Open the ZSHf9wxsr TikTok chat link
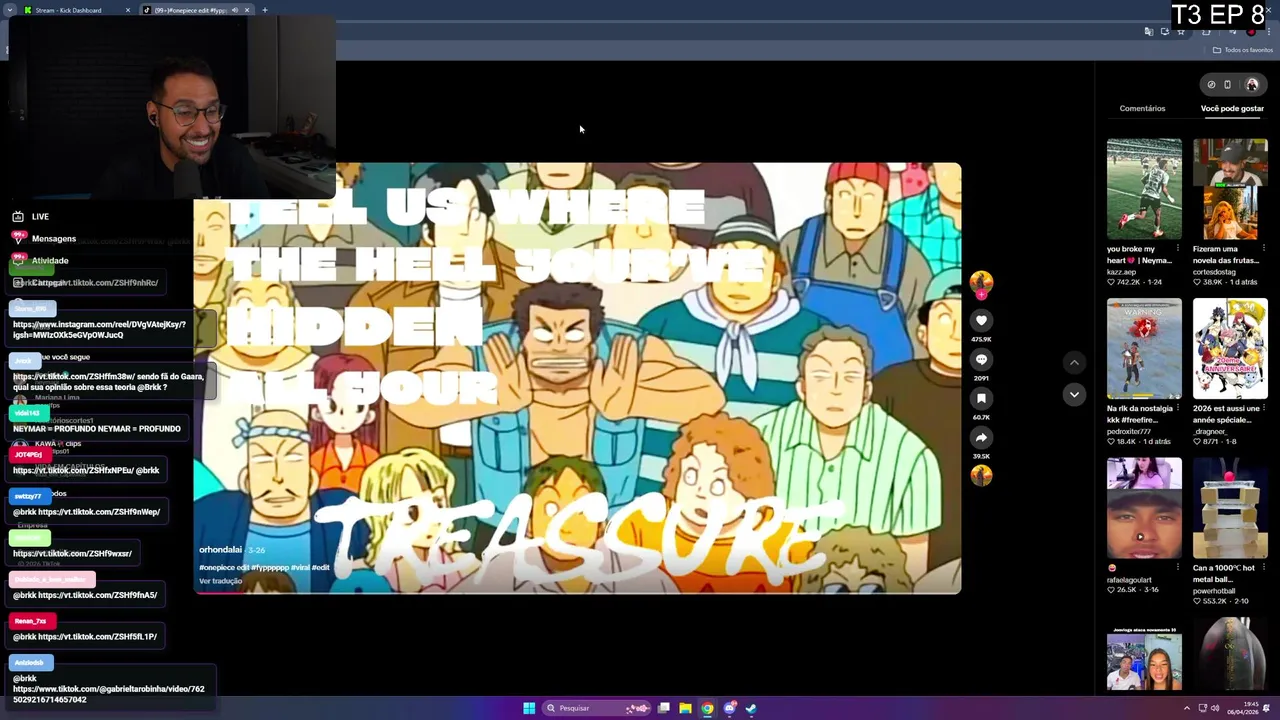 (x=72, y=553)
